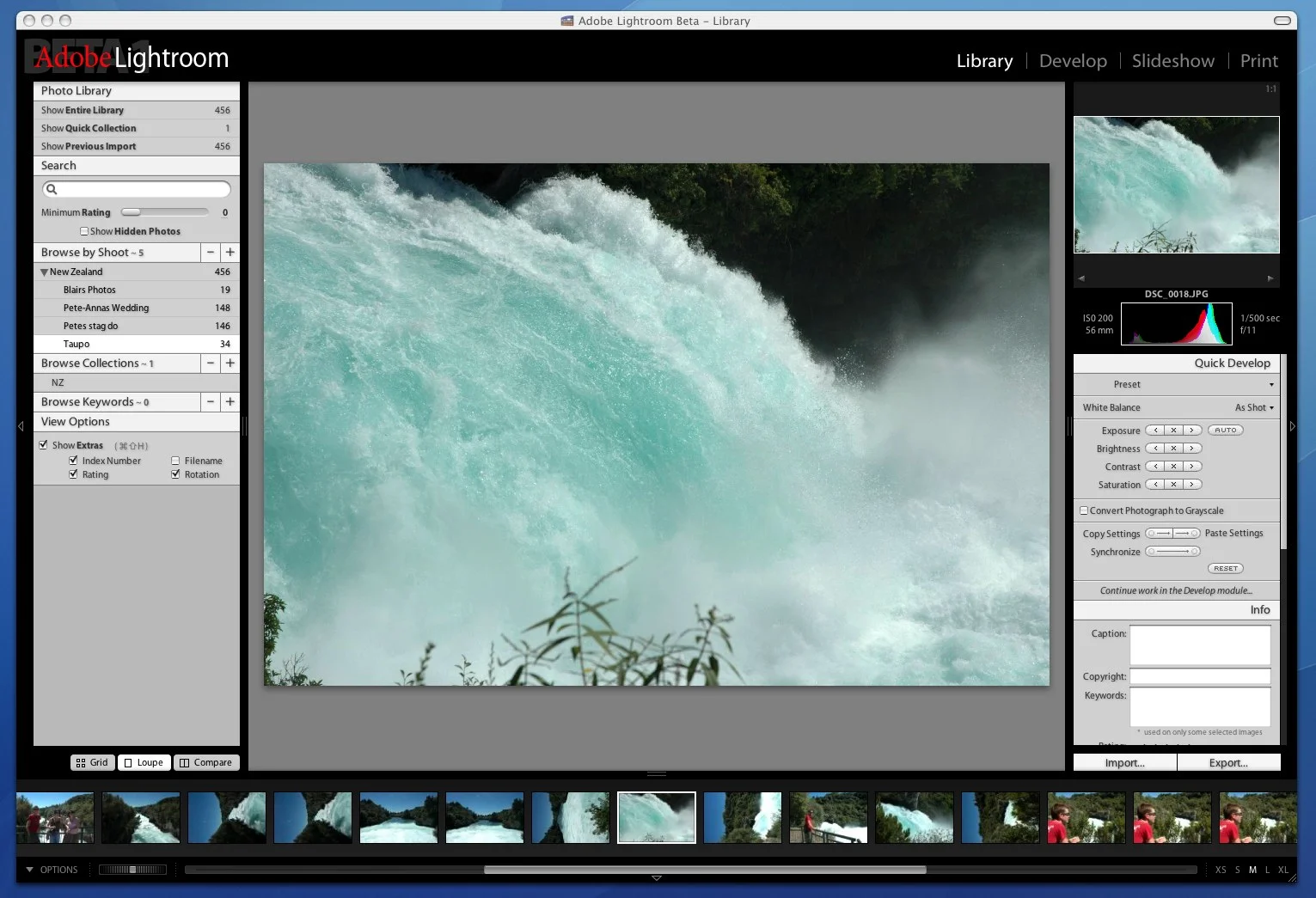Click the 1:1 zoom toggle in navigator
Viewport: 1316px width, 898px height.
[1270, 89]
